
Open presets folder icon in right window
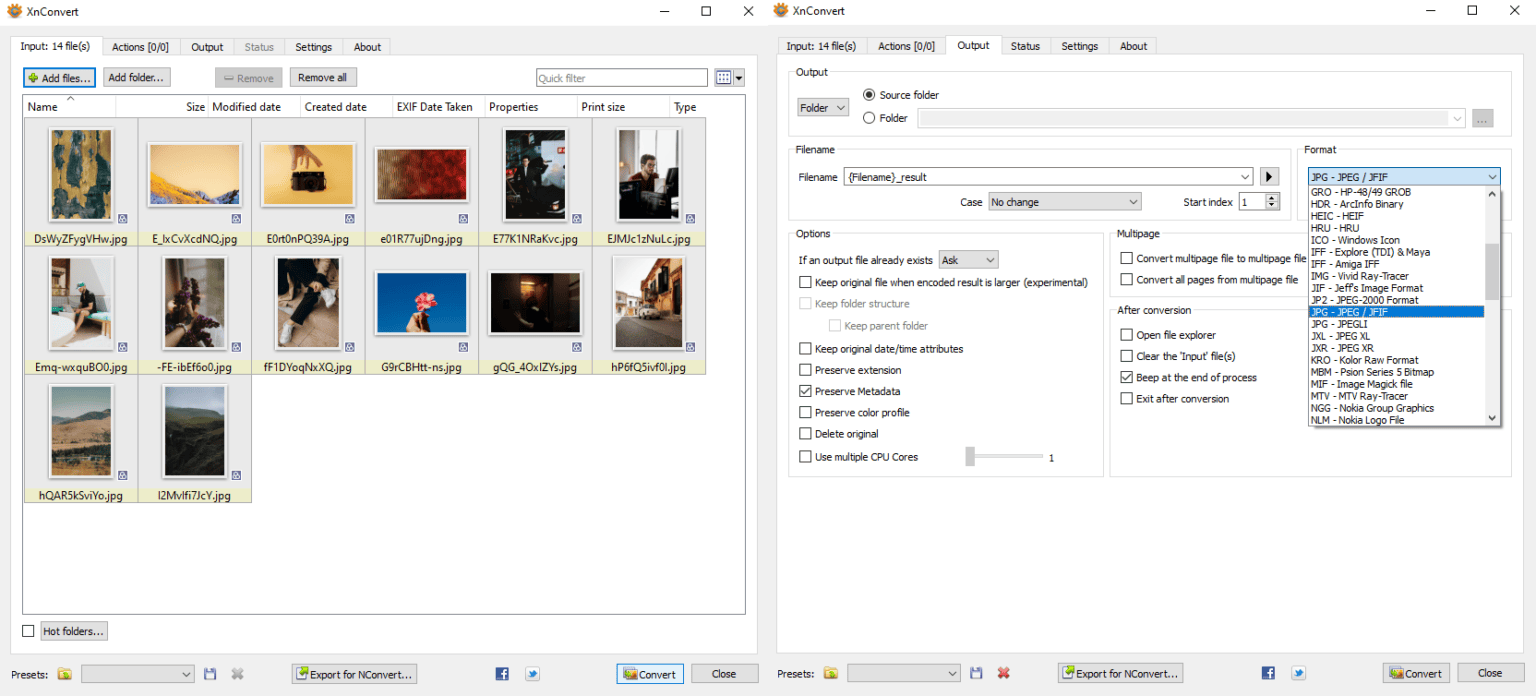(830, 673)
